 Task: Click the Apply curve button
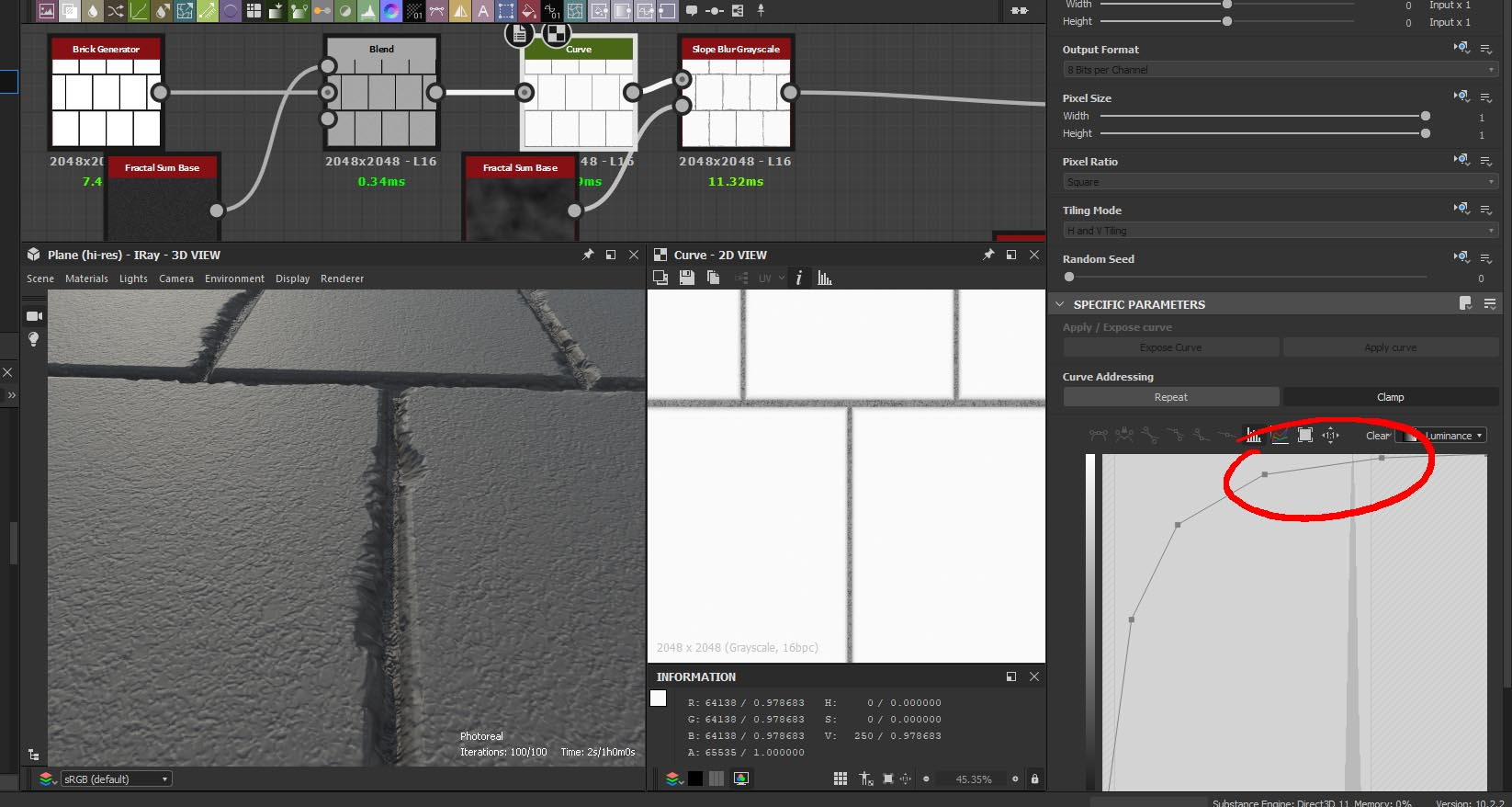pyautogui.click(x=1390, y=347)
